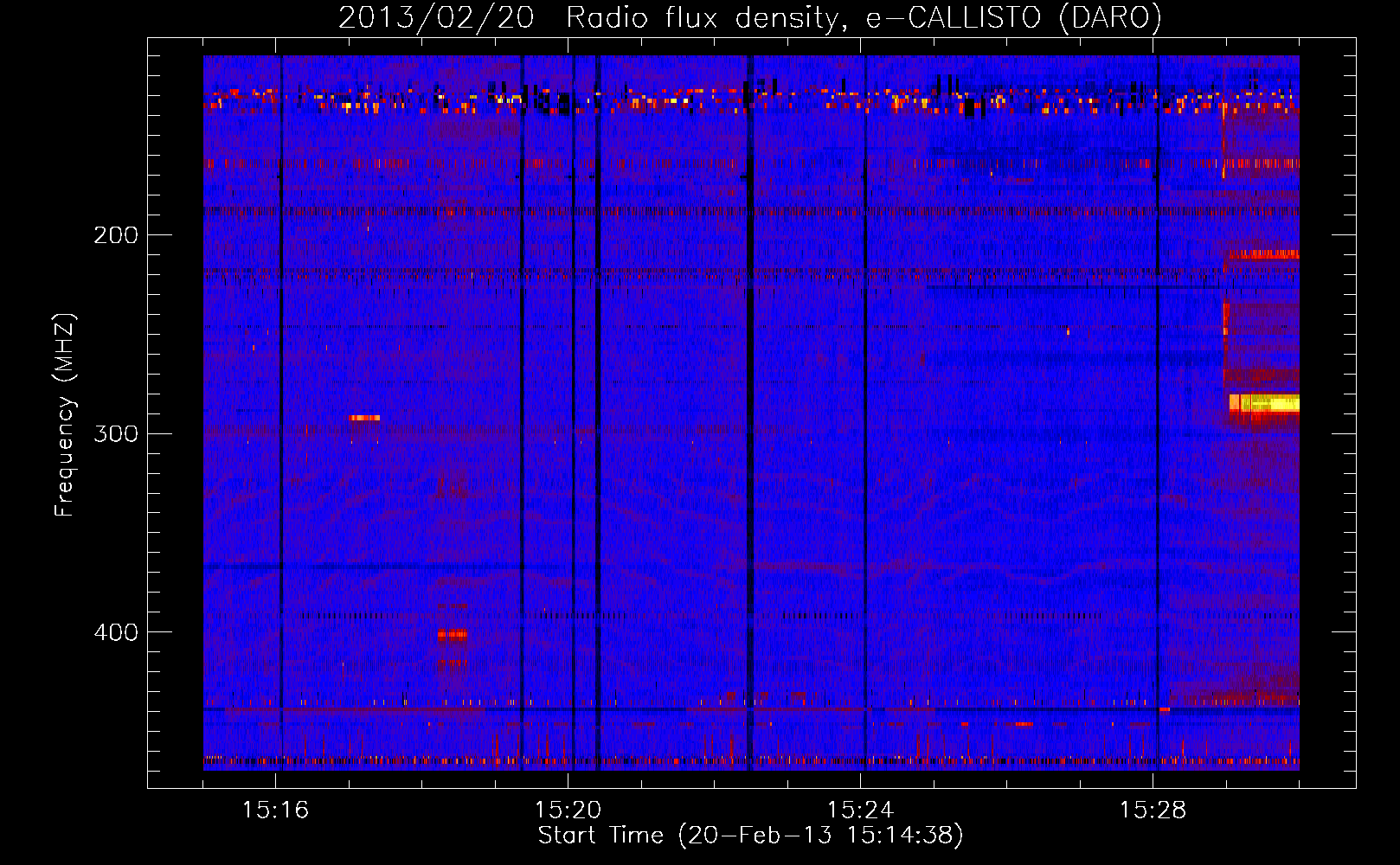Click the 200 frequency tick label
The width and height of the screenshot is (1400, 865).
(x=116, y=235)
